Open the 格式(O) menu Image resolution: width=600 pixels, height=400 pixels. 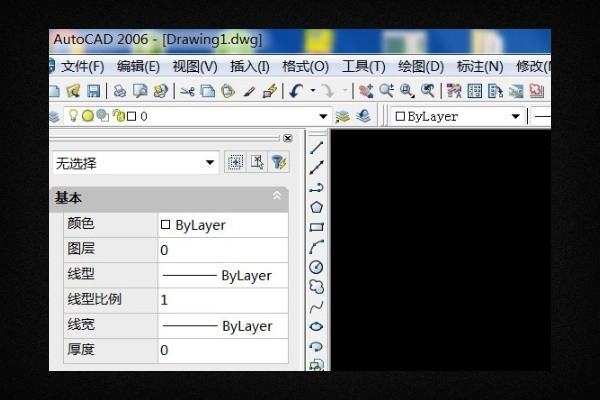[305, 67]
